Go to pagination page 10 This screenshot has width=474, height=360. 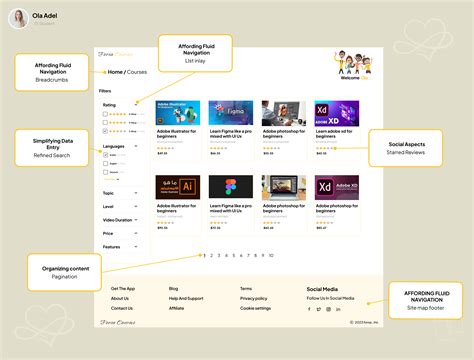point(271,256)
